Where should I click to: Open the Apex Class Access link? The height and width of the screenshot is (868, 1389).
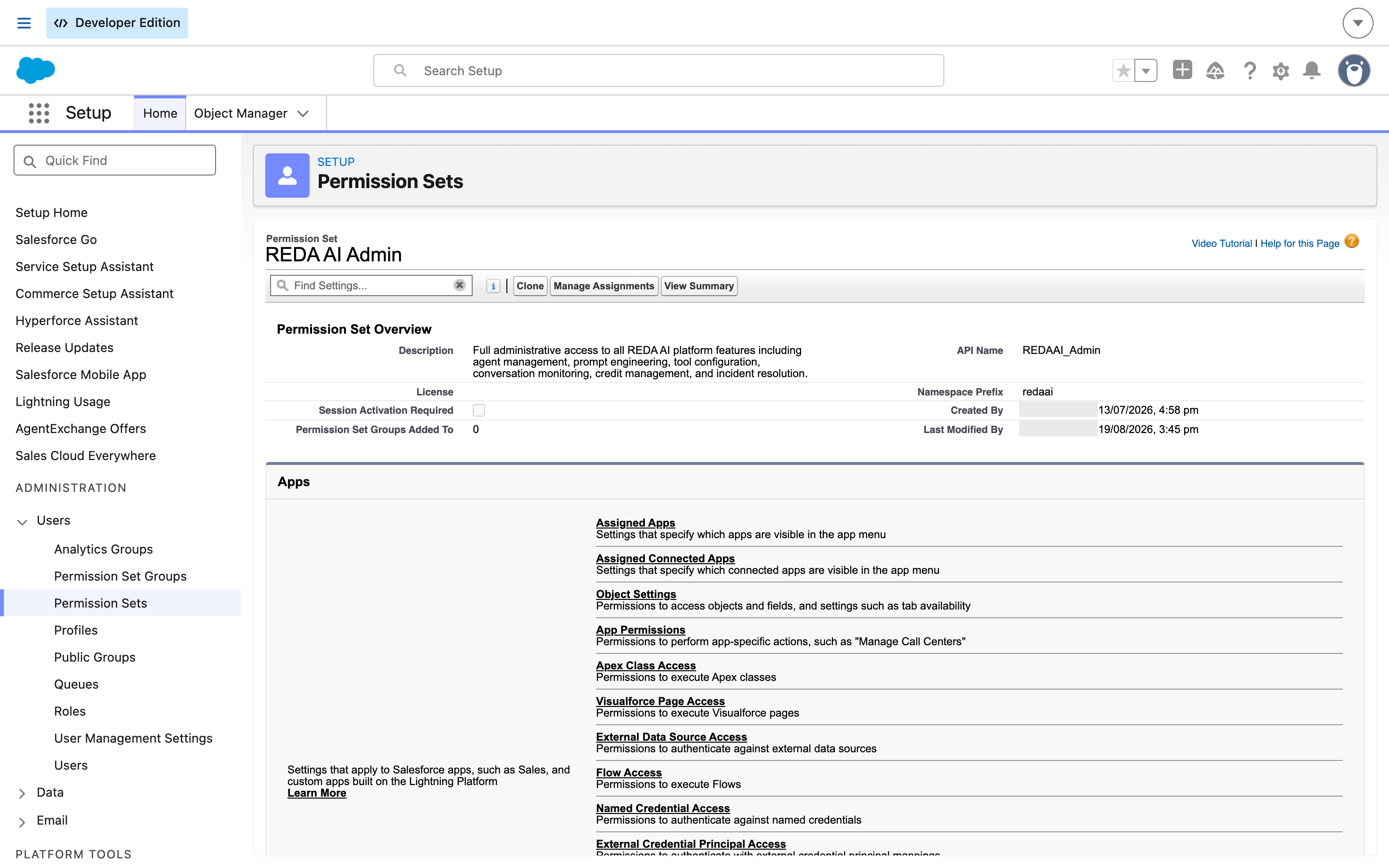point(646,665)
